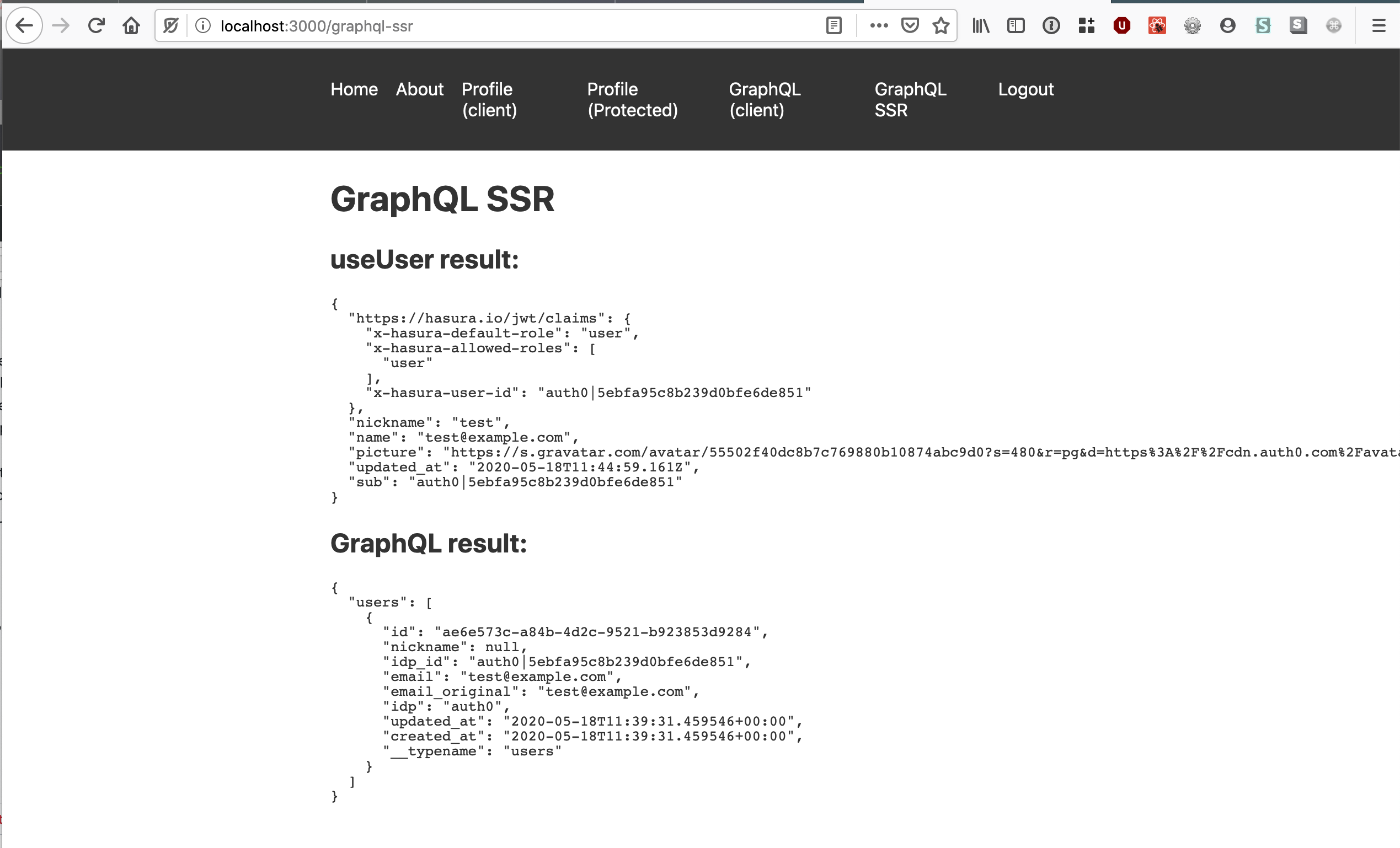Image resolution: width=1400 pixels, height=848 pixels.
Task: Click the idp_id auth0 line
Action: [567, 662]
